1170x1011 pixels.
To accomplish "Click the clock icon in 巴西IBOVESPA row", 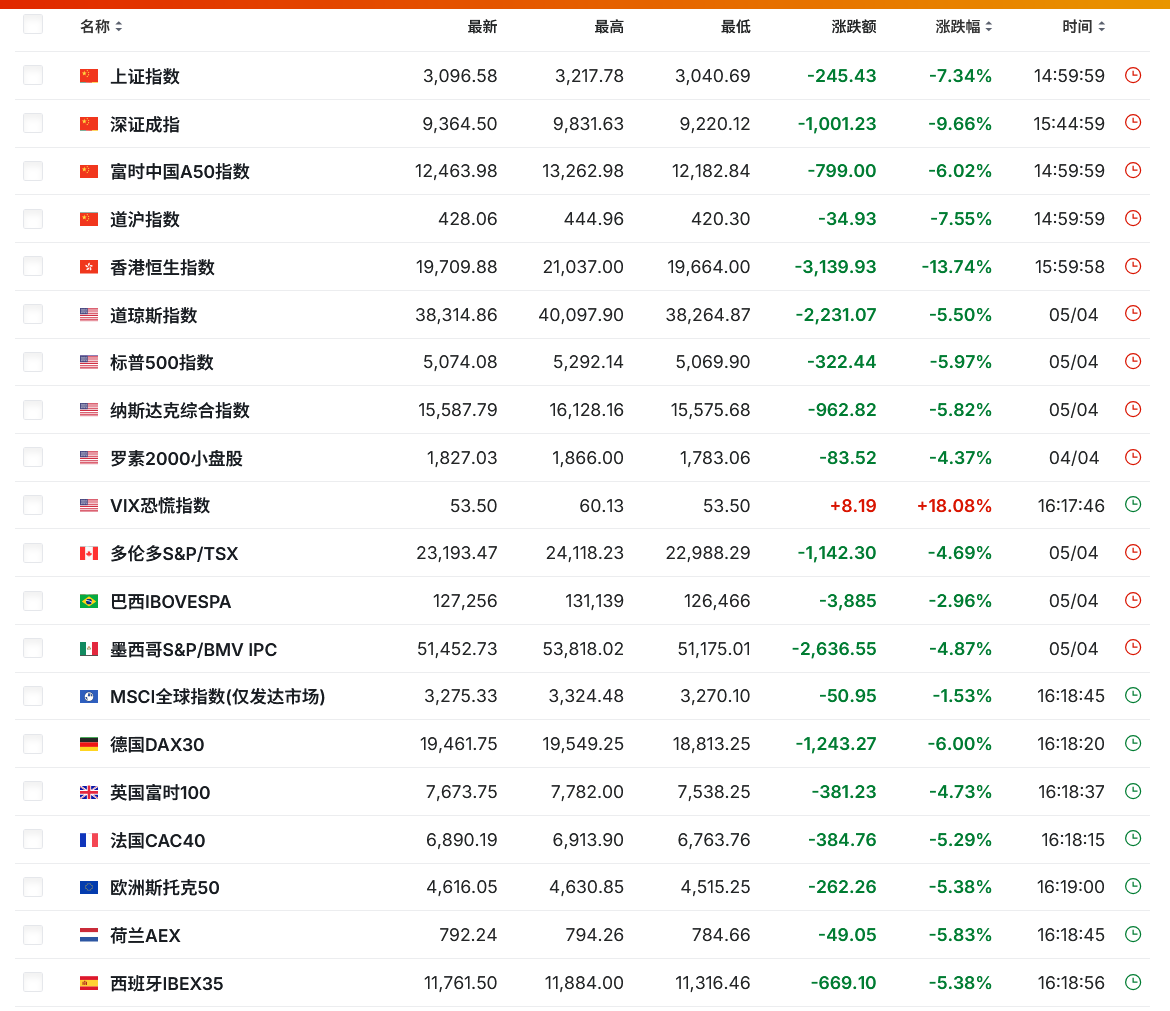I will [x=1133, y=600].
